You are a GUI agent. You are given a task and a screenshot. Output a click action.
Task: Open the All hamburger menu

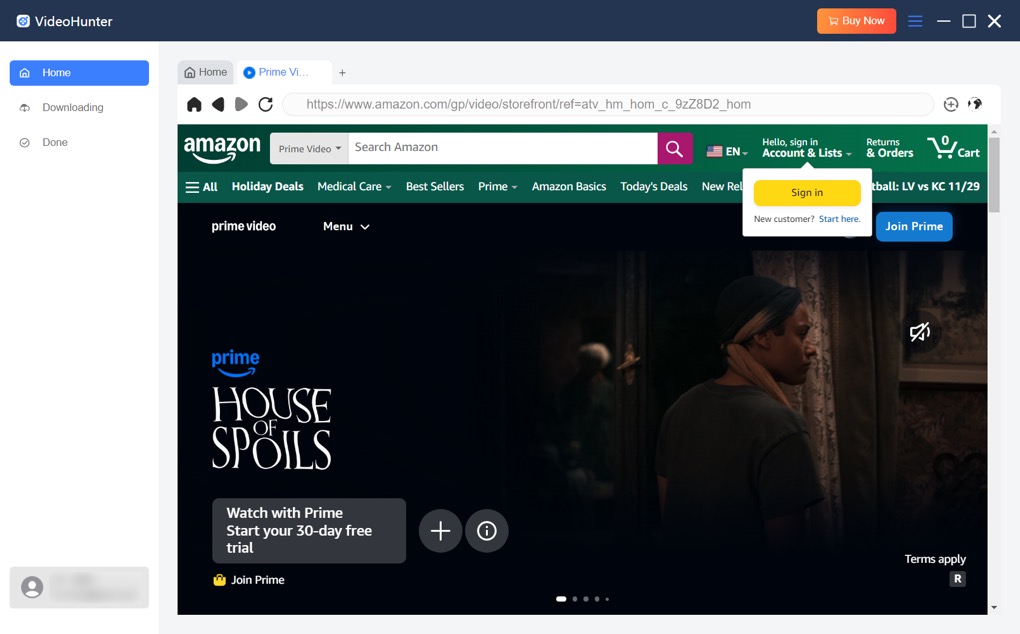pos(201,187)
